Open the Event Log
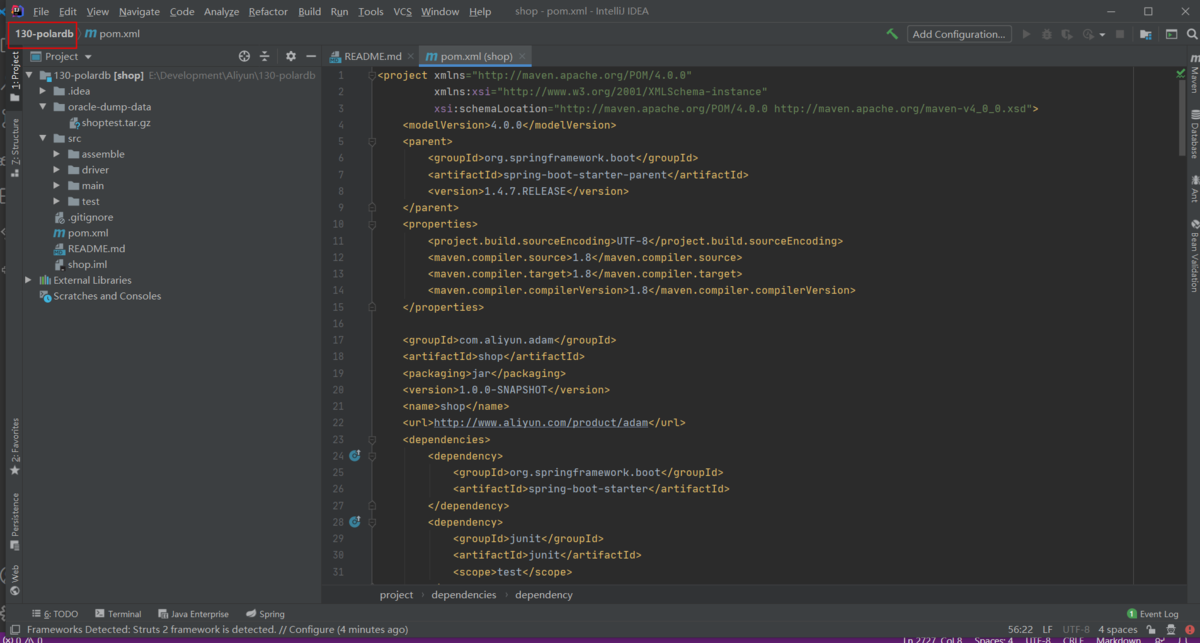This screenshot has height=643, width=1200. [x=1153, y=614]
